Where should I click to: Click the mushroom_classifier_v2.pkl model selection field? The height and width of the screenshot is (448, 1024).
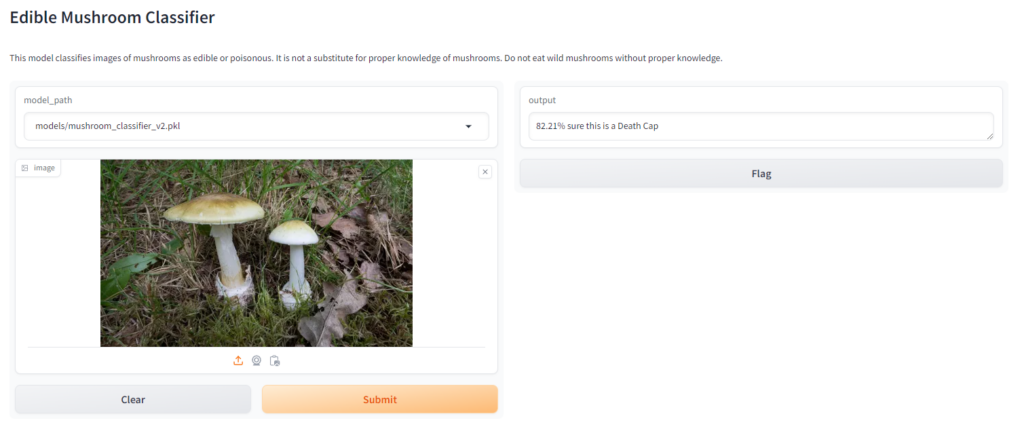pyautogui.click(x=256, y=127)
